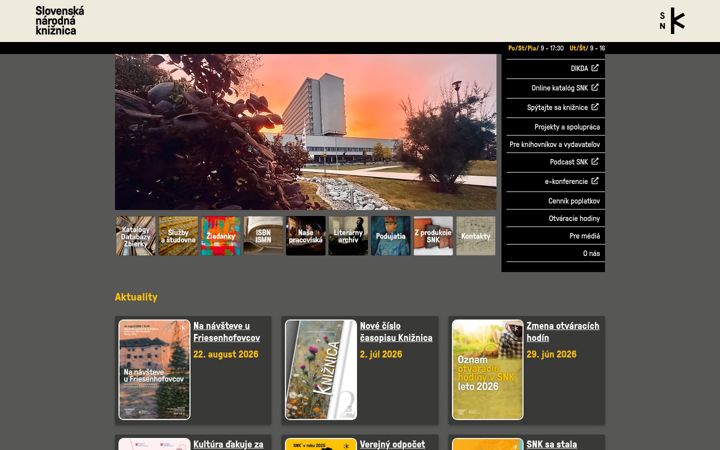Open Verejný odpočet article link
Viewport: 720px width, 450px height.
(x=392, y=444)
